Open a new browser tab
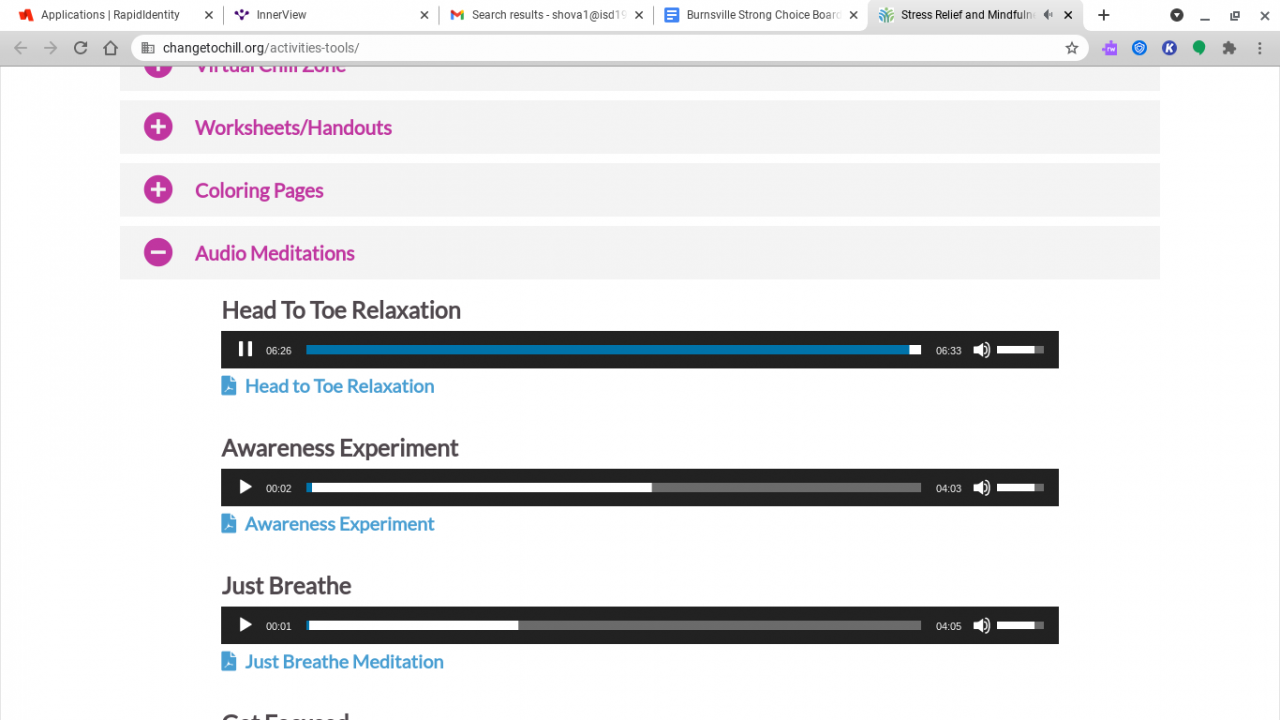This screenshot has width=1280, height=720. coord(1103,15)
